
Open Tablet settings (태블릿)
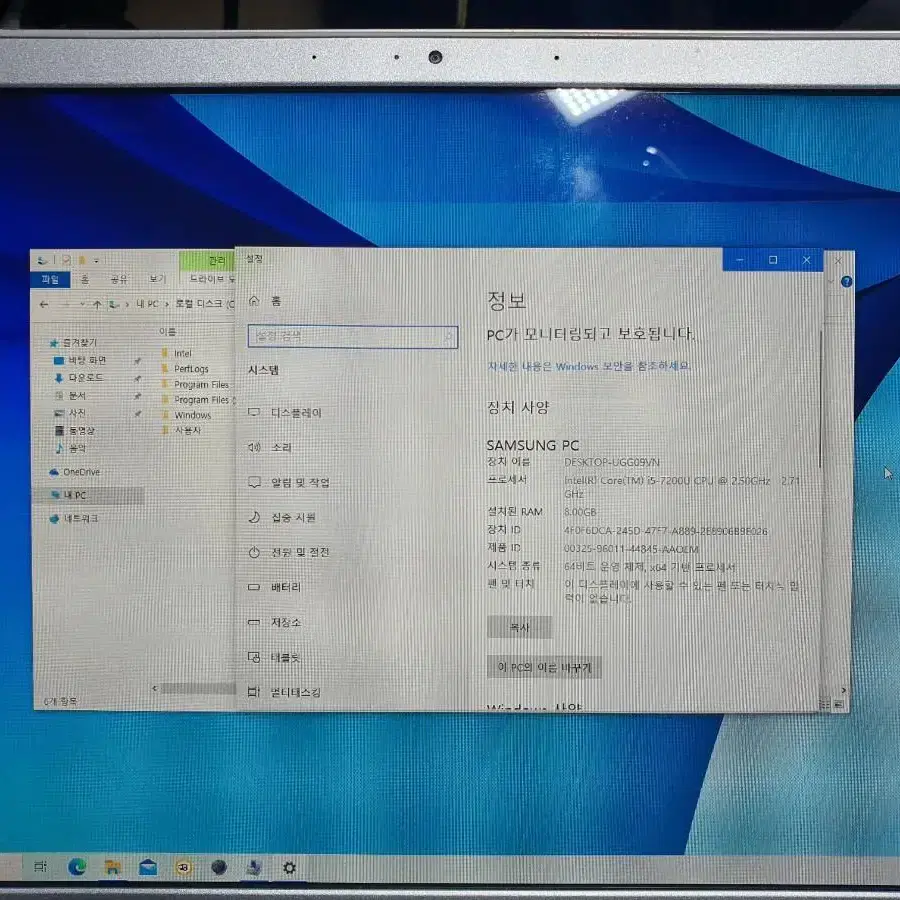tap(274, 657)
